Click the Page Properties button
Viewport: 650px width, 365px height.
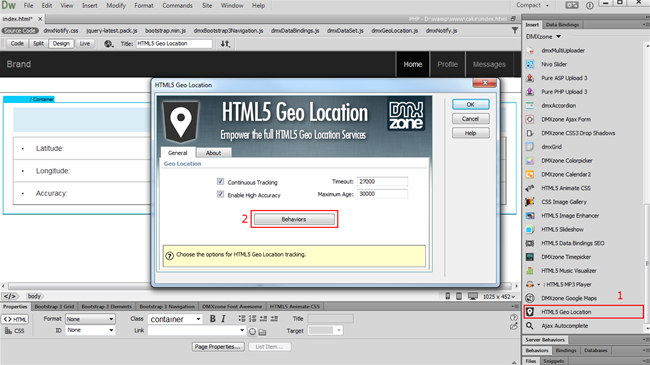point(218,347)
